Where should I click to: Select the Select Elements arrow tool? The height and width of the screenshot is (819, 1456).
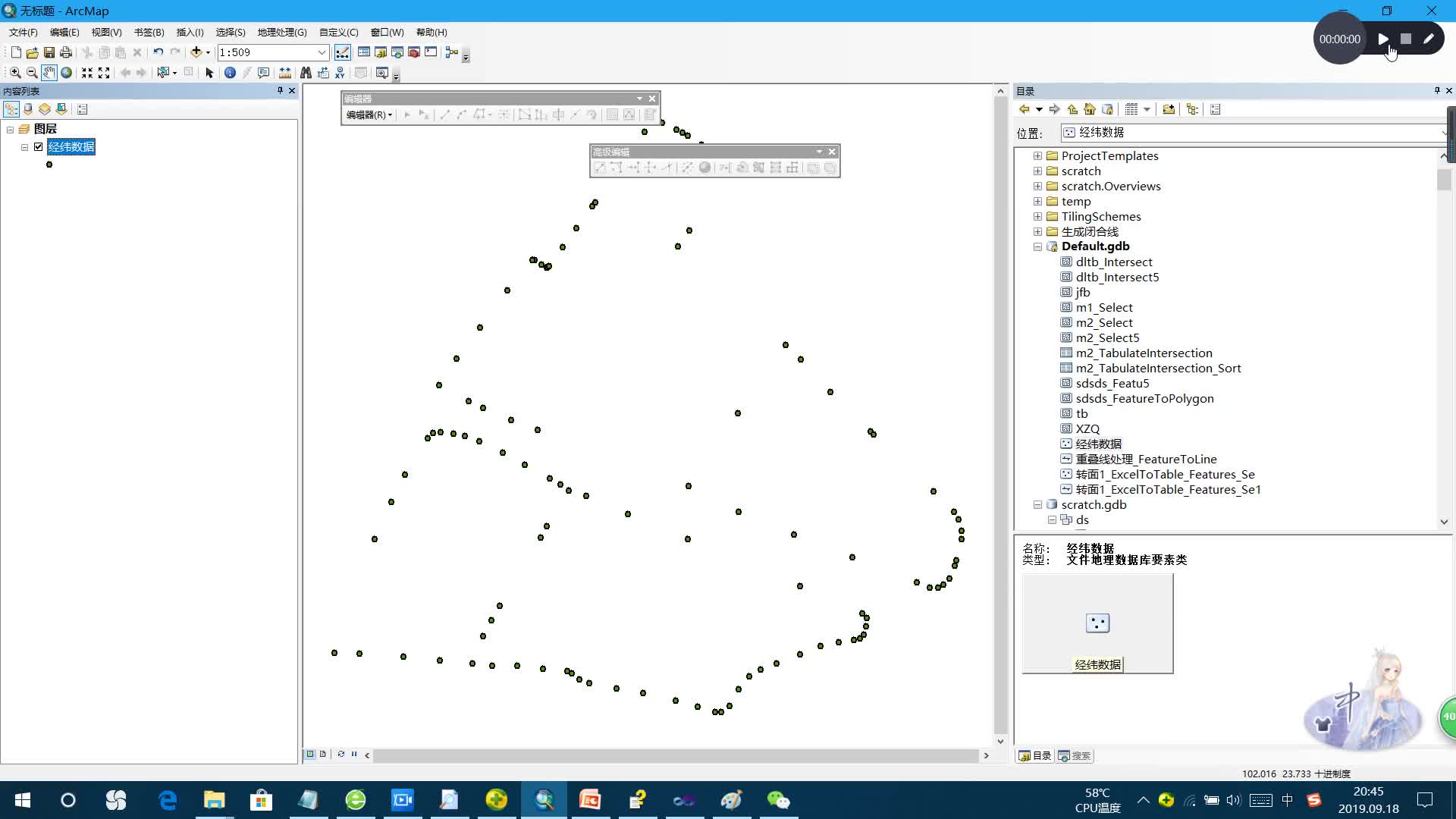click(x=210, y=73)
